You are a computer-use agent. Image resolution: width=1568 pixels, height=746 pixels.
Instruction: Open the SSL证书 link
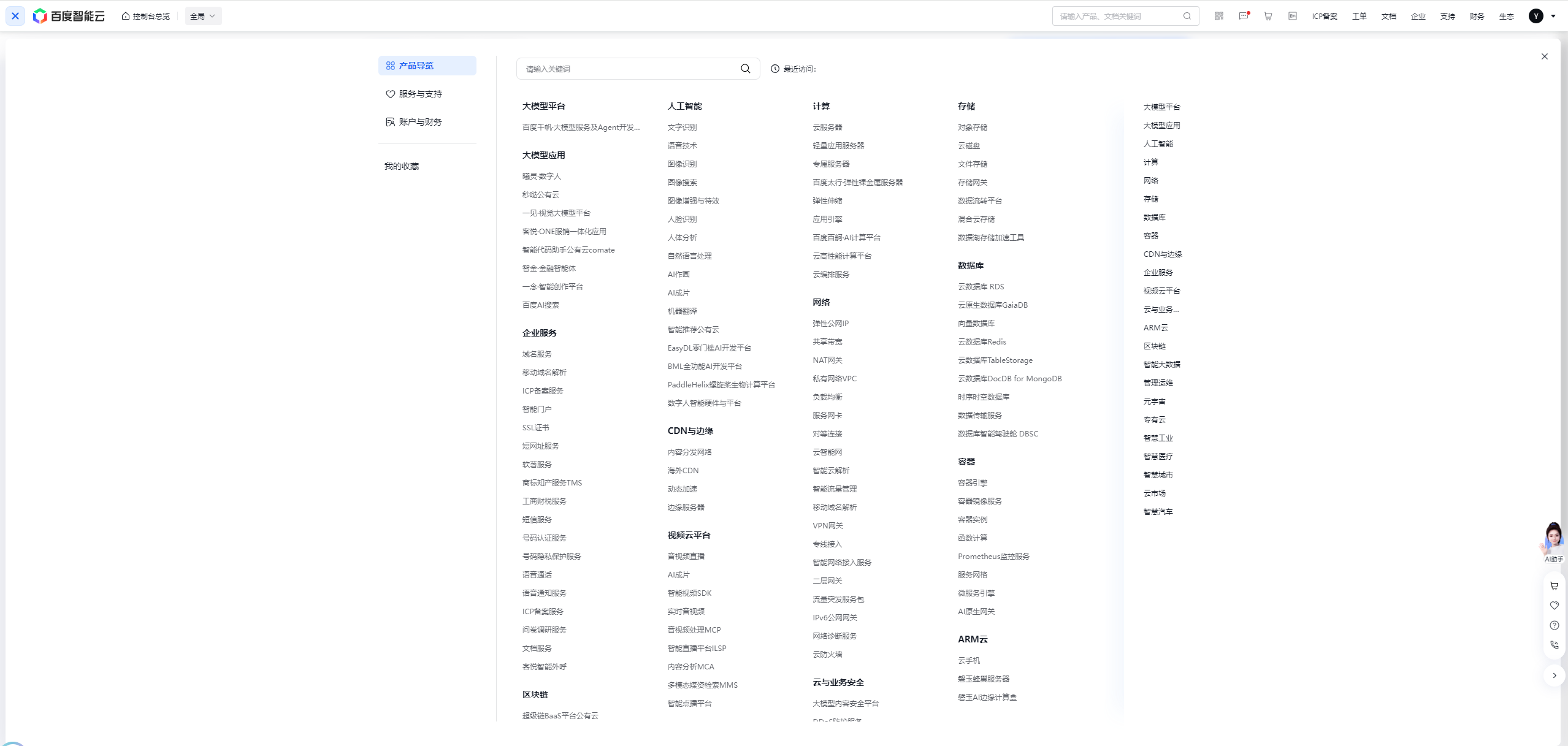[535, 427]
